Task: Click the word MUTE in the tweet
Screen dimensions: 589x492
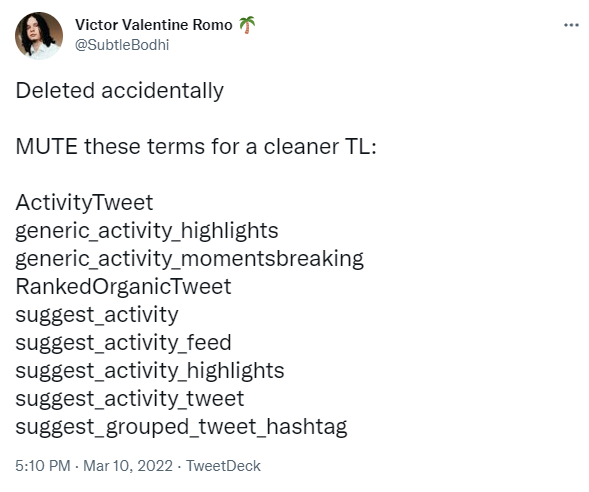Action: click(47, 146)
